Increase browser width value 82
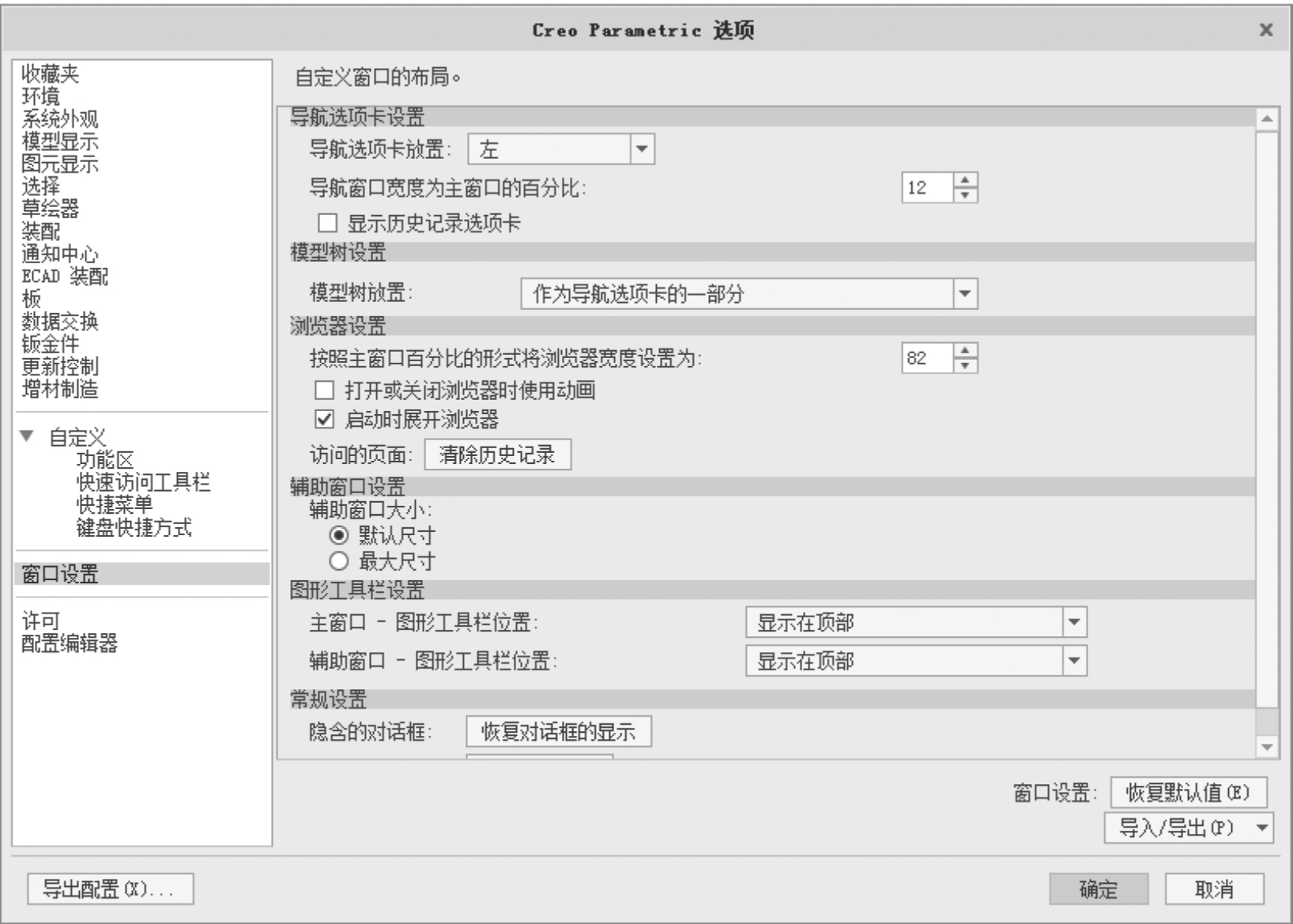The image size is (1293, 924). click(965, 350)
